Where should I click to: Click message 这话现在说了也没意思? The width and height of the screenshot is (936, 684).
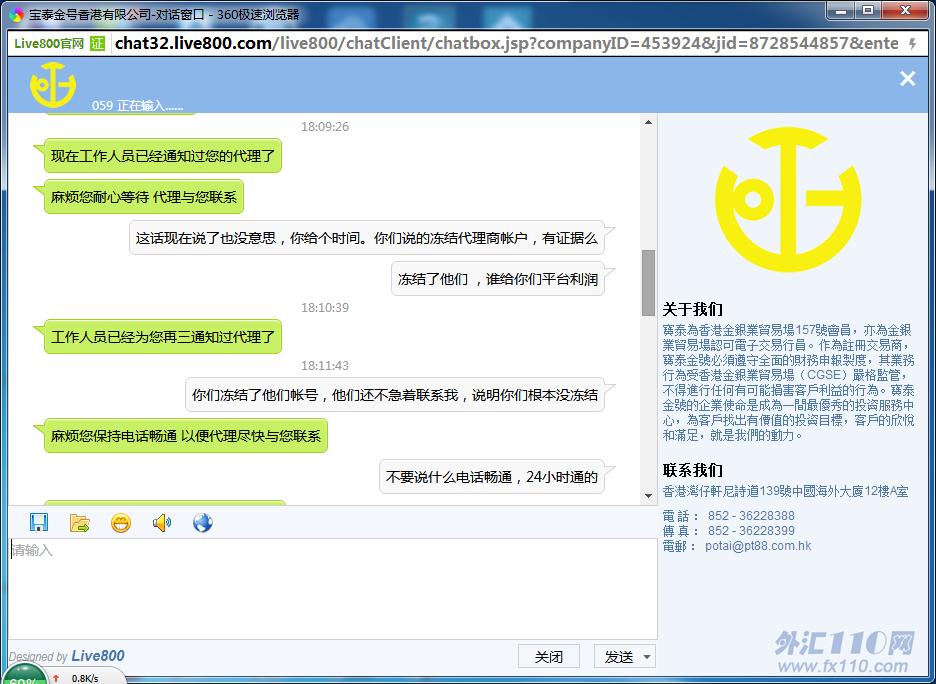367,238
